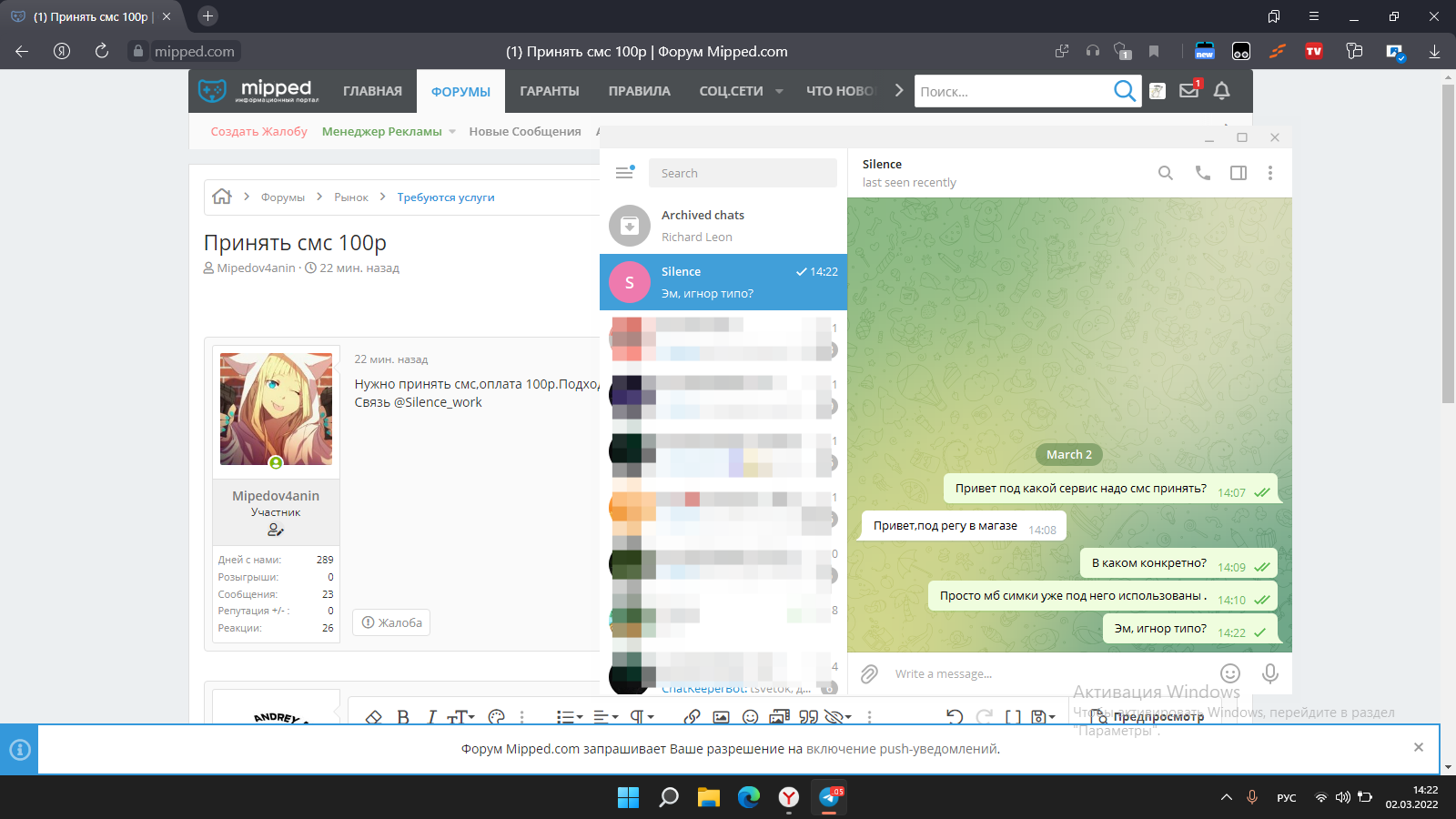Focus the Telegram chat list Search box
The width and height of the screenshot is (1456, 819).
pyautogui.click(x=743, y=173)
